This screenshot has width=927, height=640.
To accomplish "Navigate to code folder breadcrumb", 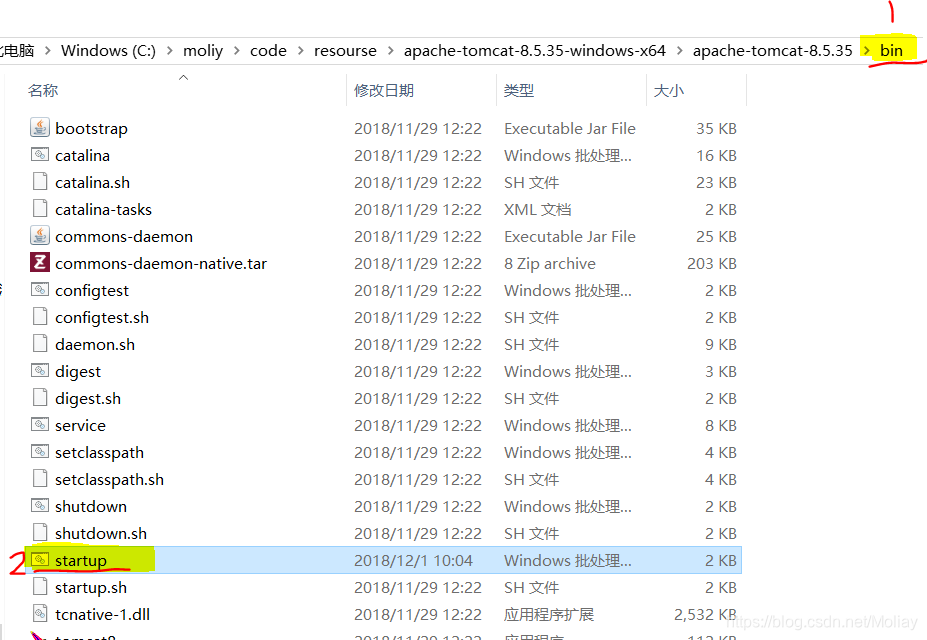I will tap(268, 51).
